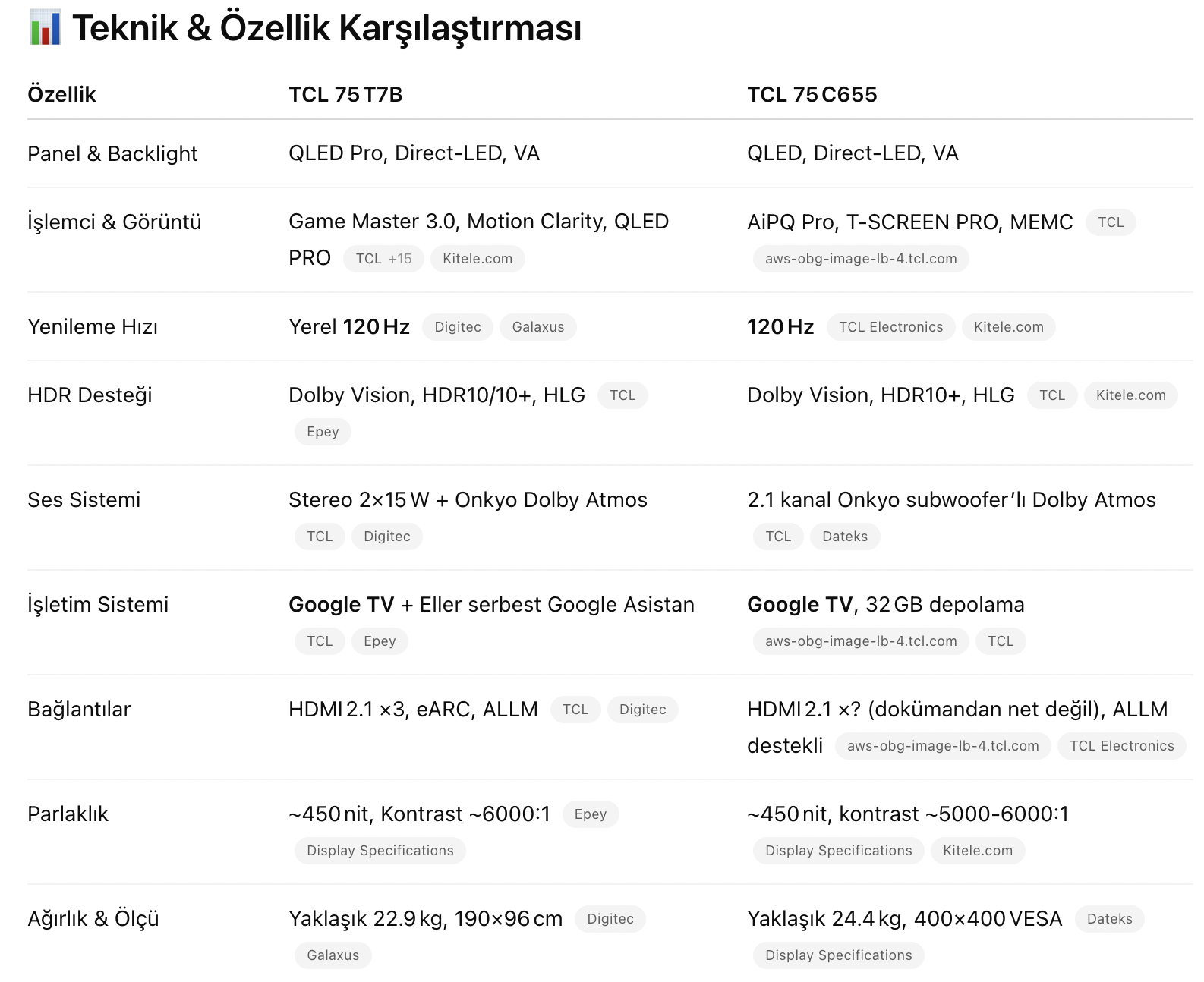1204x982 pixels.
Task: Open Galaxus source in Ağırlık & Ölçü row
Action: point(333,955)
